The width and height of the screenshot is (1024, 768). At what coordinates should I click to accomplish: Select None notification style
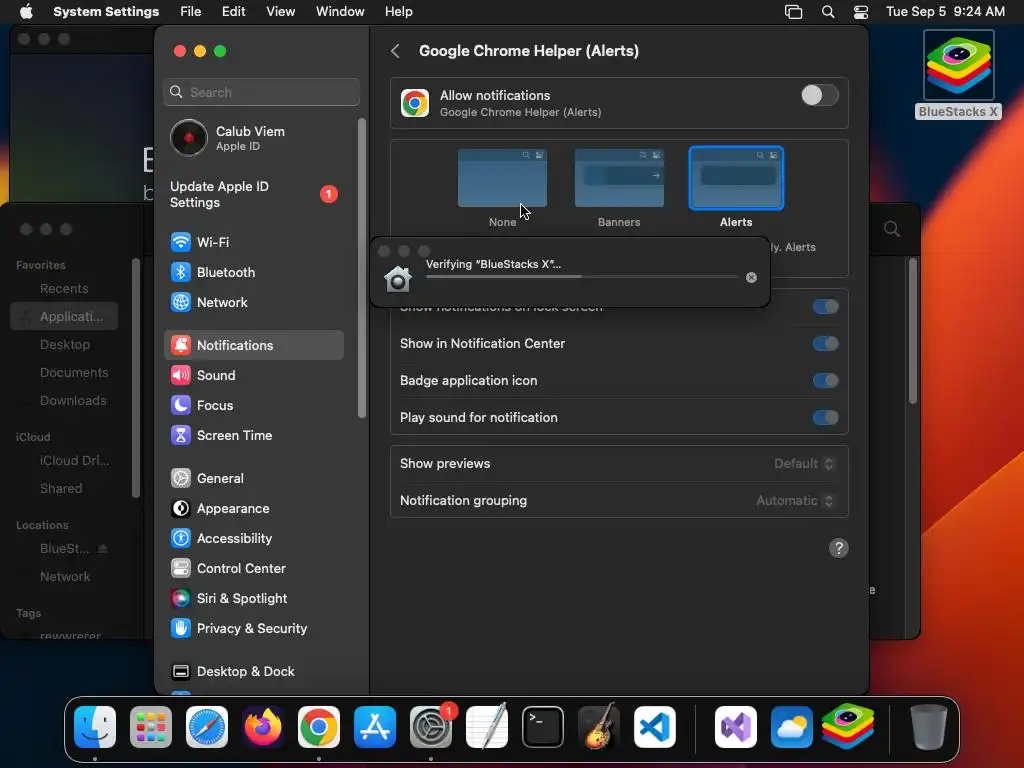click(x=502, y=178)
